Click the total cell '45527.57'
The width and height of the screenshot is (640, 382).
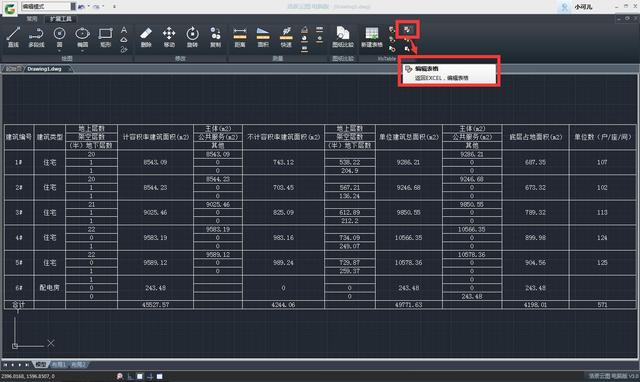[x=156, y=305]
